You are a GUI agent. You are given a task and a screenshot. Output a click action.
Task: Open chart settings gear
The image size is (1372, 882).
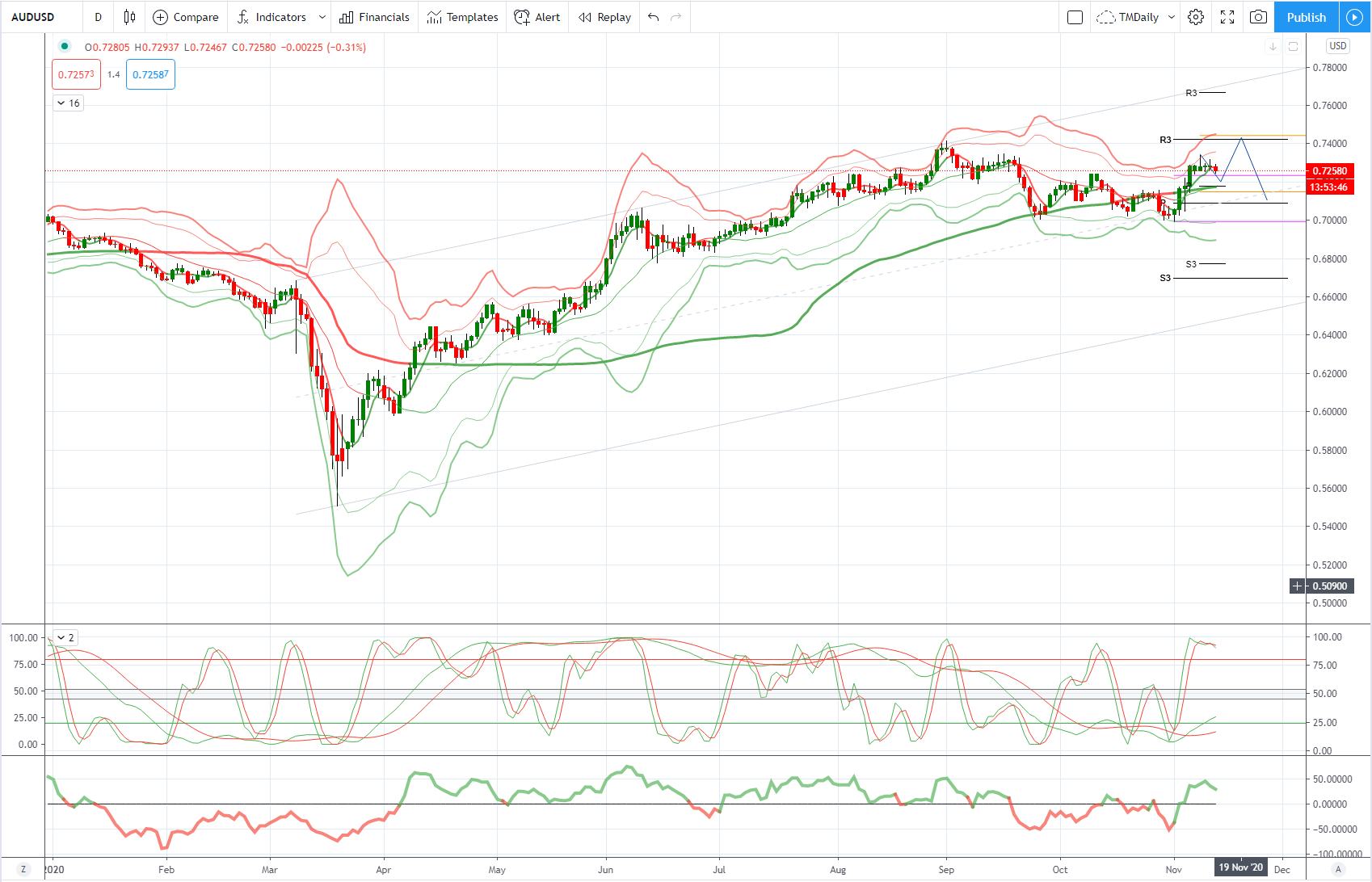click(x=1196, y=17)
